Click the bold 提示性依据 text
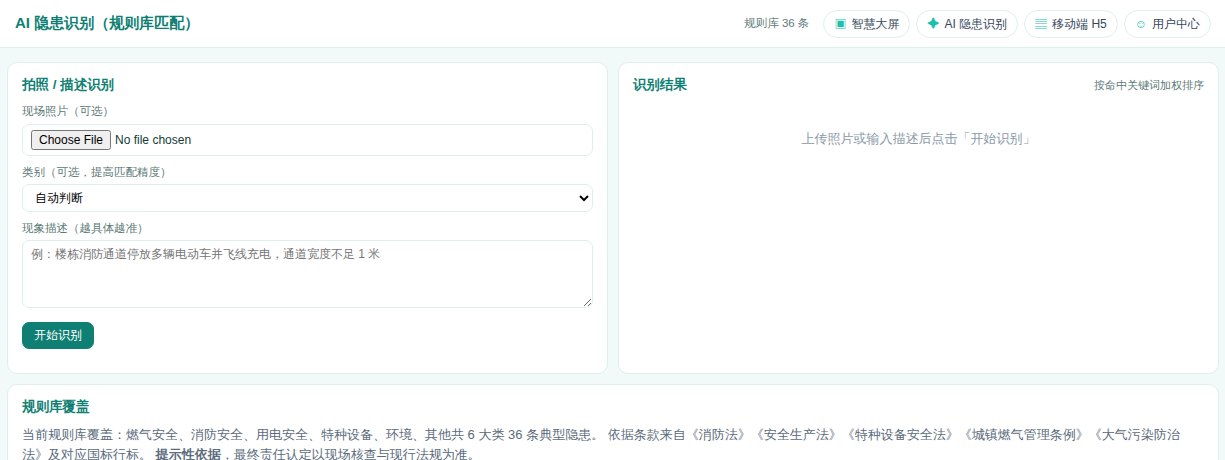 point(188,454)
